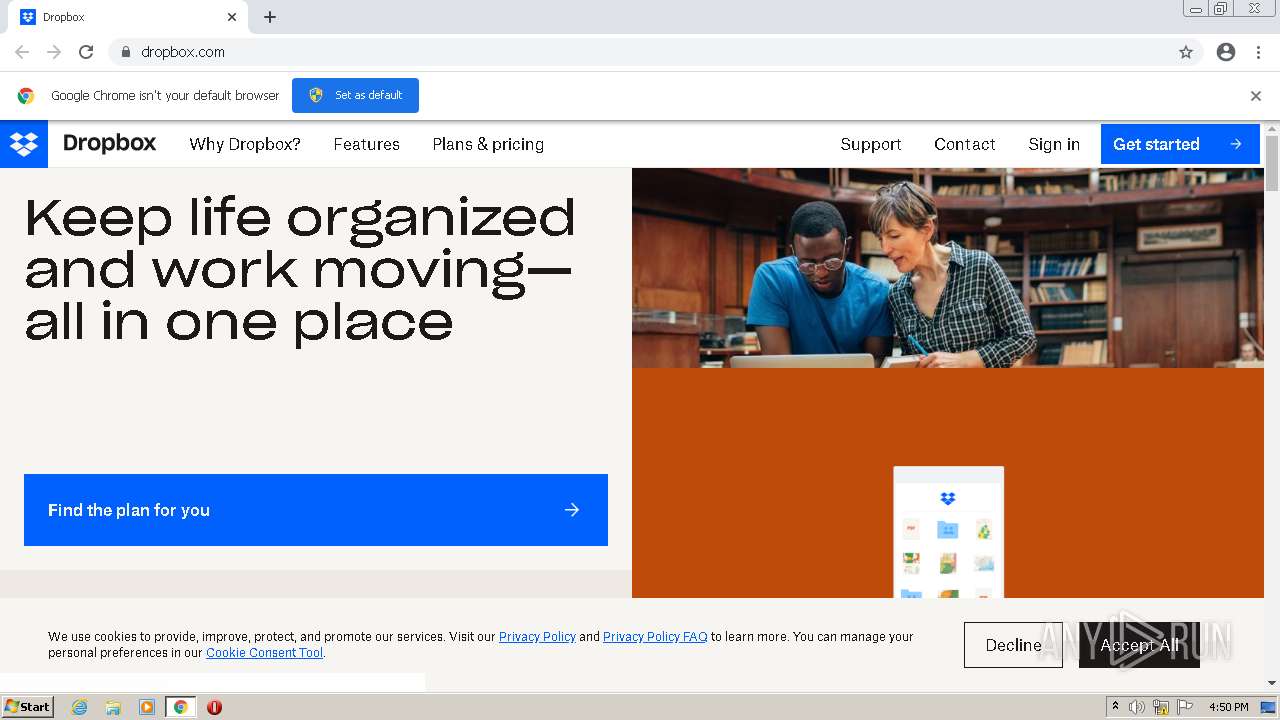Reload the page with the refresh icon

(86, 52)
